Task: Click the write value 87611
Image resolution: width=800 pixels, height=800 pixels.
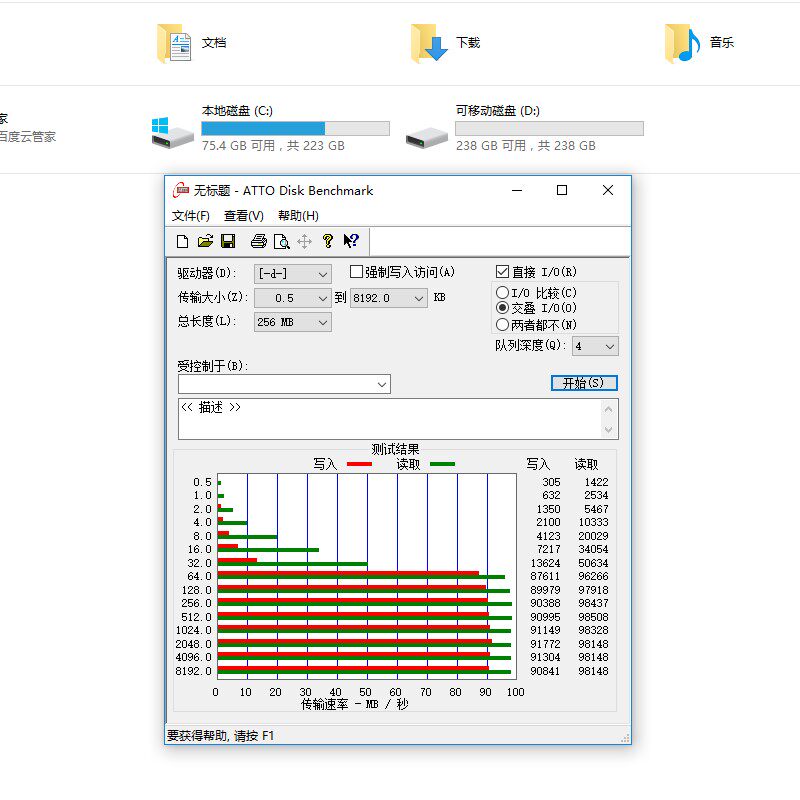Action: click(x=545, y=576)
